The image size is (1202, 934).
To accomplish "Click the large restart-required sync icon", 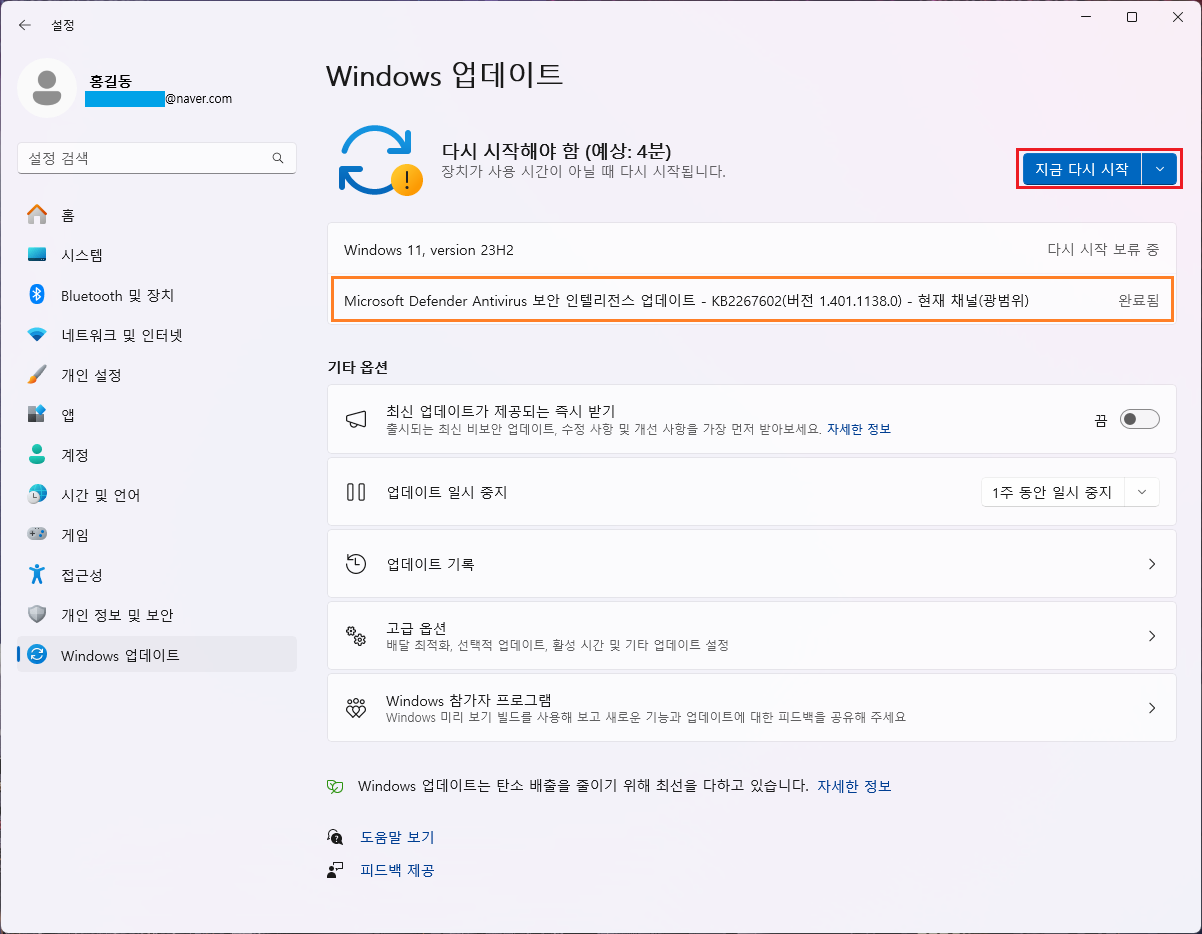I will (x=381, y=160).
